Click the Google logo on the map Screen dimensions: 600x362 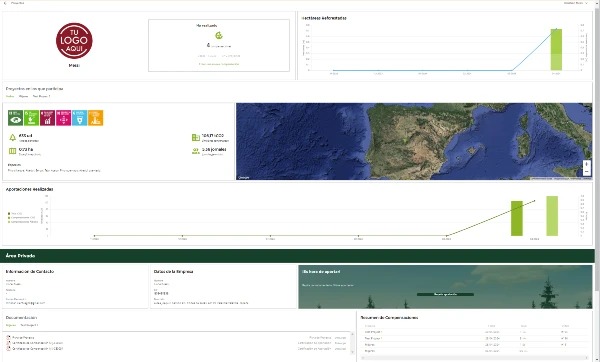pos(244,177)
